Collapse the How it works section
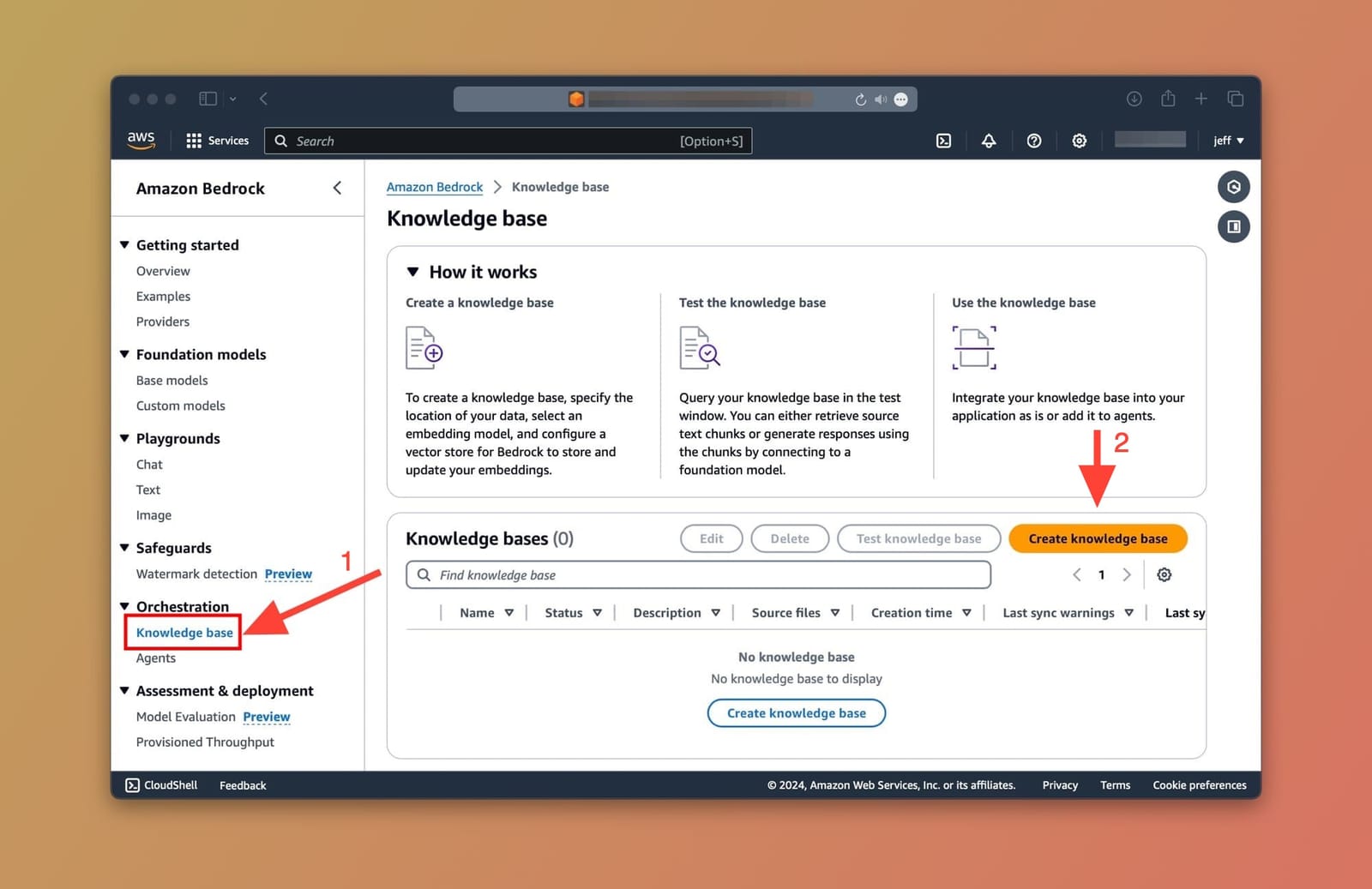Screen dimensions: 1372x889 [412, 272]
